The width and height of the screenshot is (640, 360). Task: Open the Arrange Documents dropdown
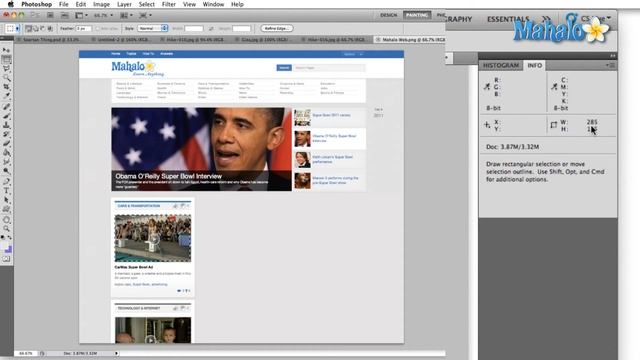(126, 16)
